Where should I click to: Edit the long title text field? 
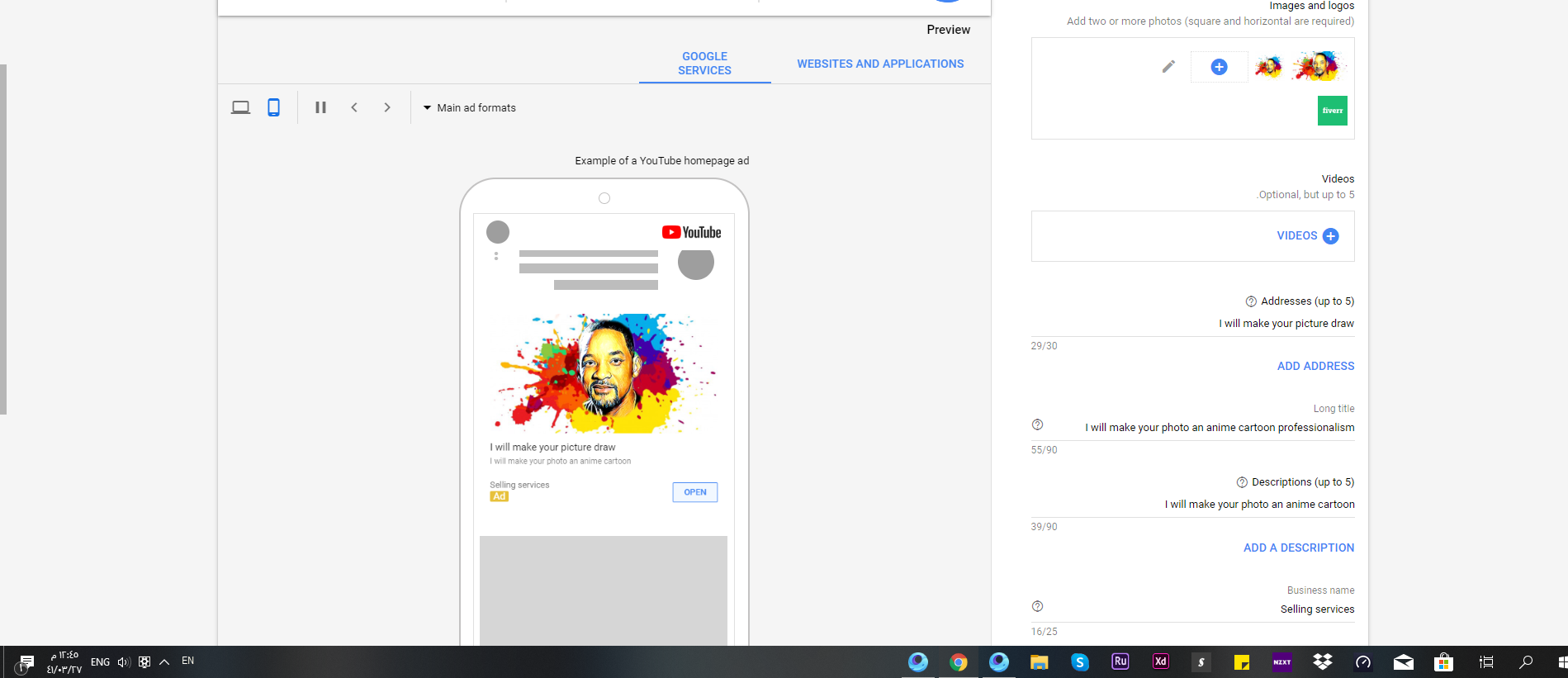click(1192, 428)
